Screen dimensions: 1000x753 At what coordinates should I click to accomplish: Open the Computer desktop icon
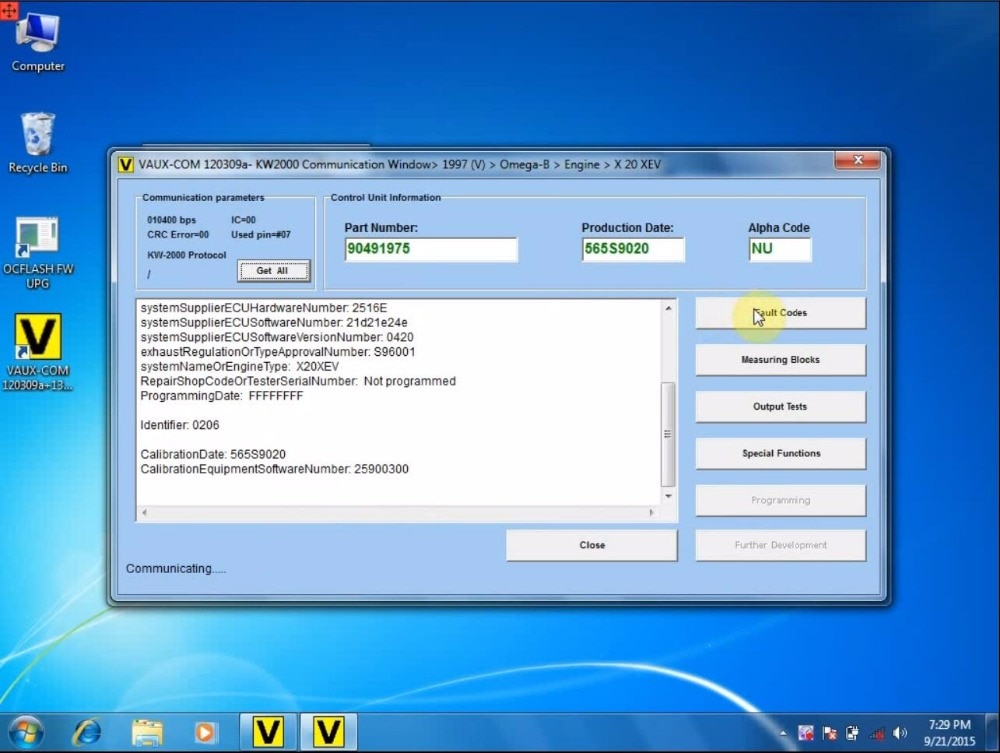[38, 42]
